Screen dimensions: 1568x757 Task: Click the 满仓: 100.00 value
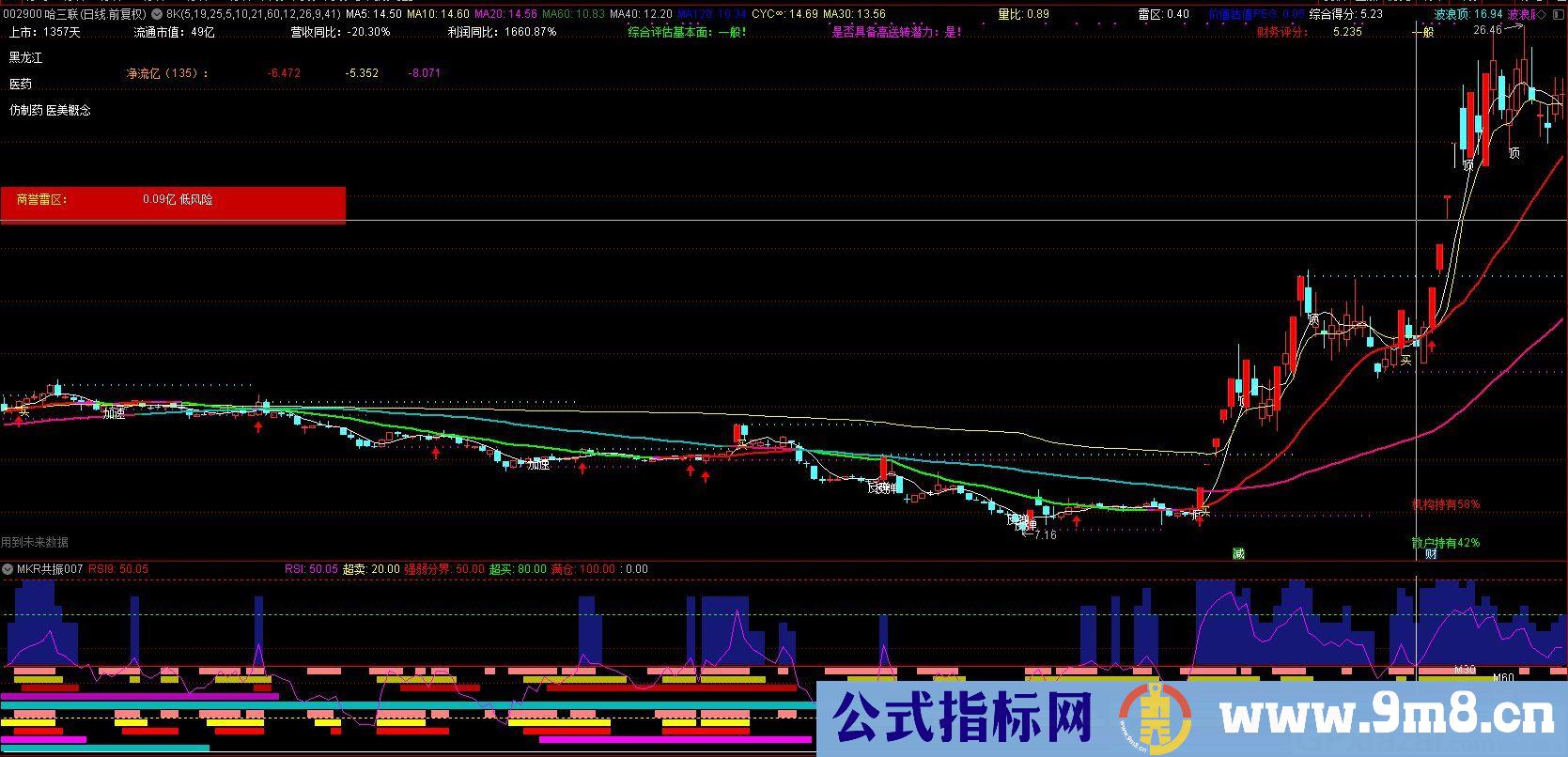pos(582,569)
